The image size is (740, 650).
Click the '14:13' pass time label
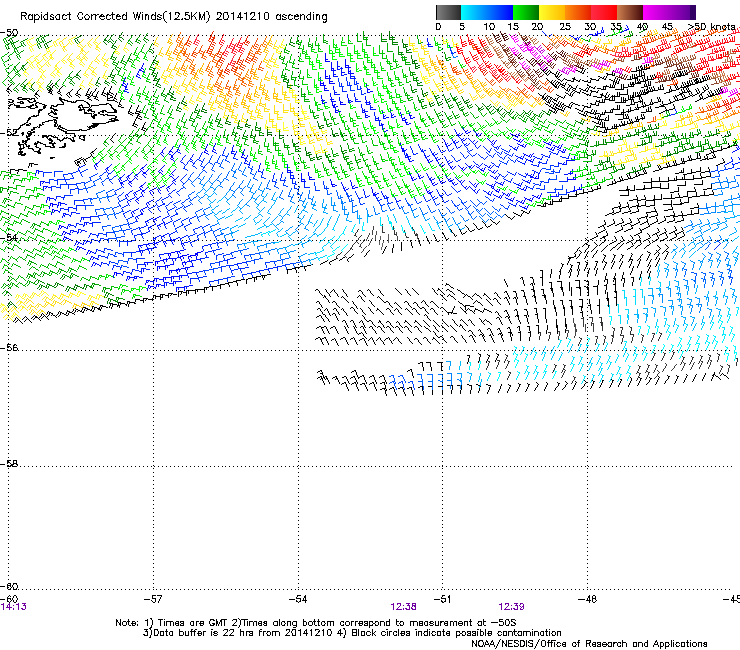coord(13,607)
